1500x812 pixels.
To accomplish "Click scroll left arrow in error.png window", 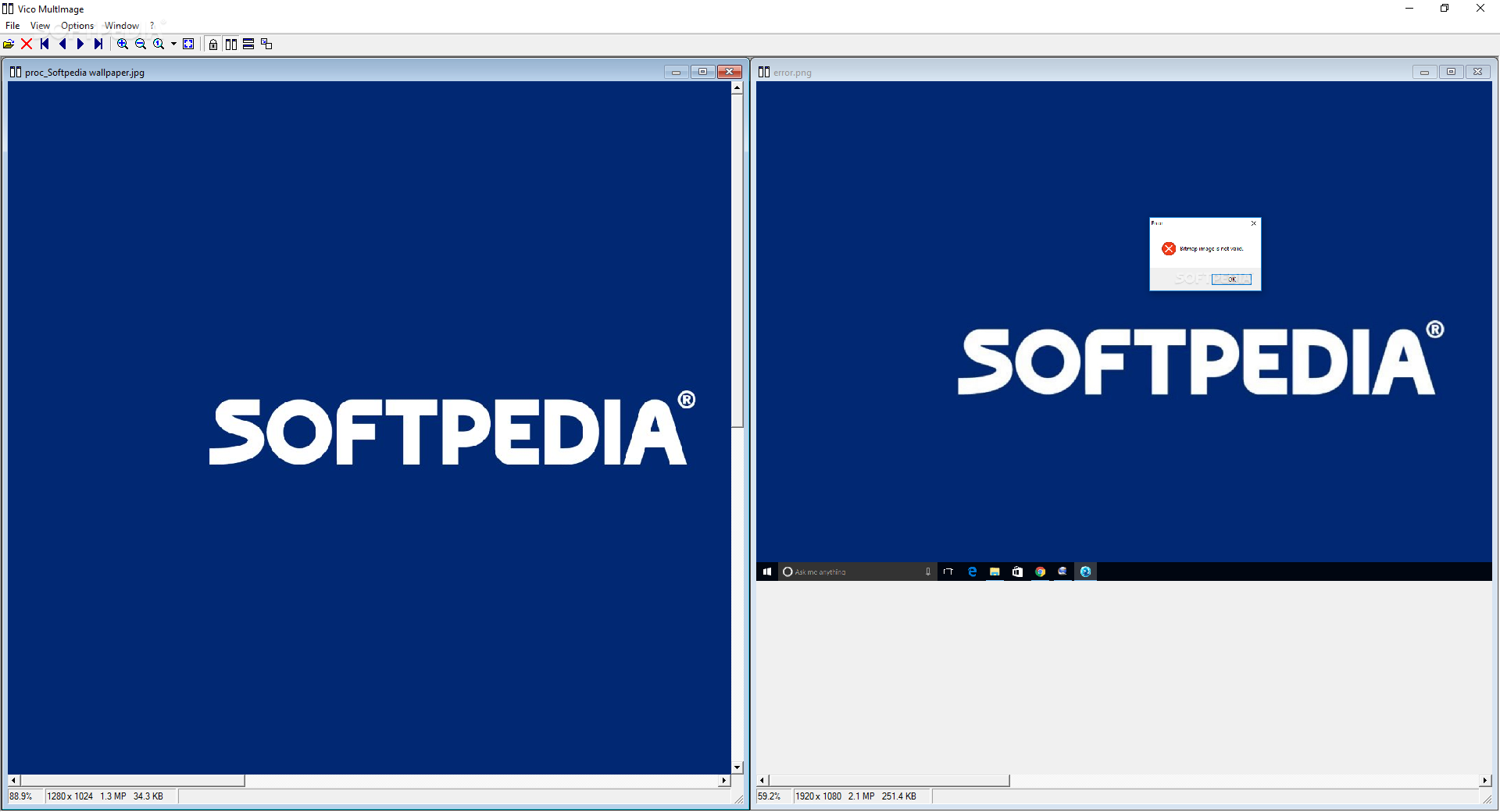I will [x=762, y=780].
